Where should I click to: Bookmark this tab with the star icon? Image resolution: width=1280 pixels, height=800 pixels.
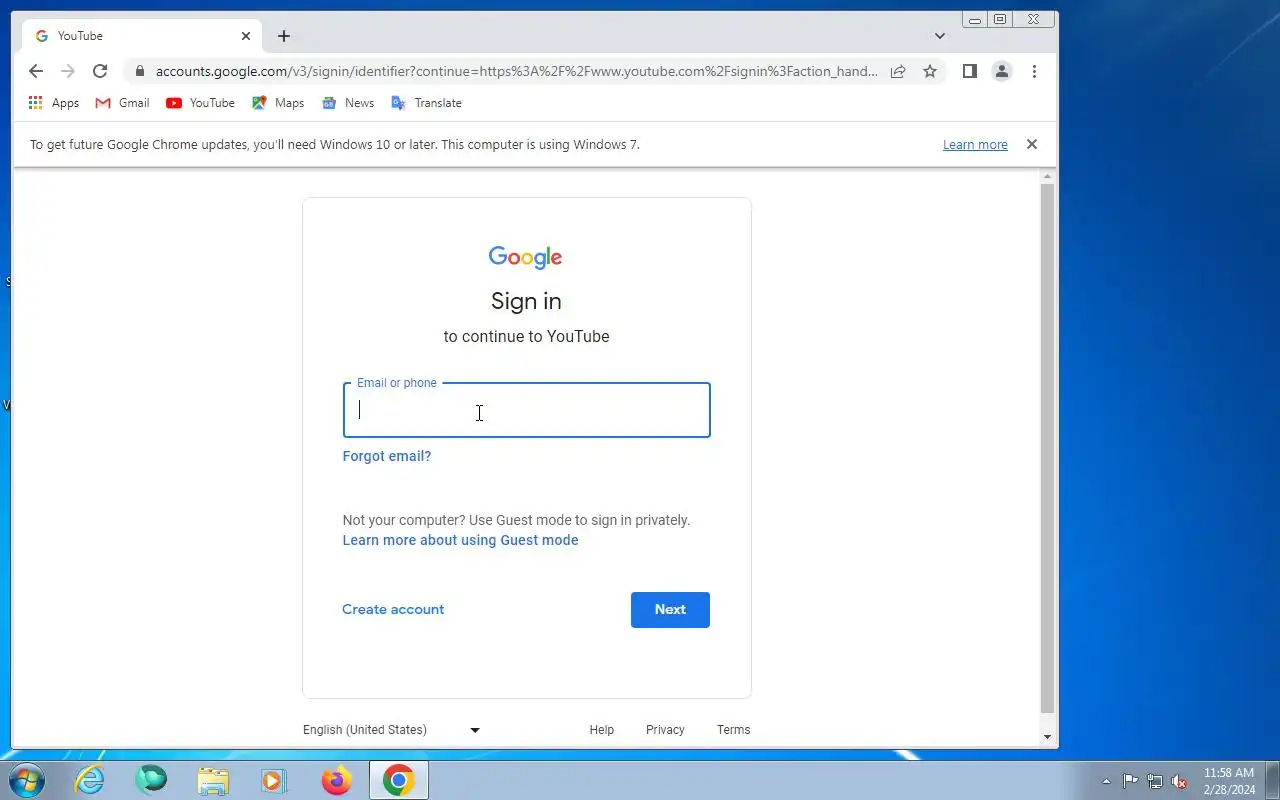[x=930, y=71]
